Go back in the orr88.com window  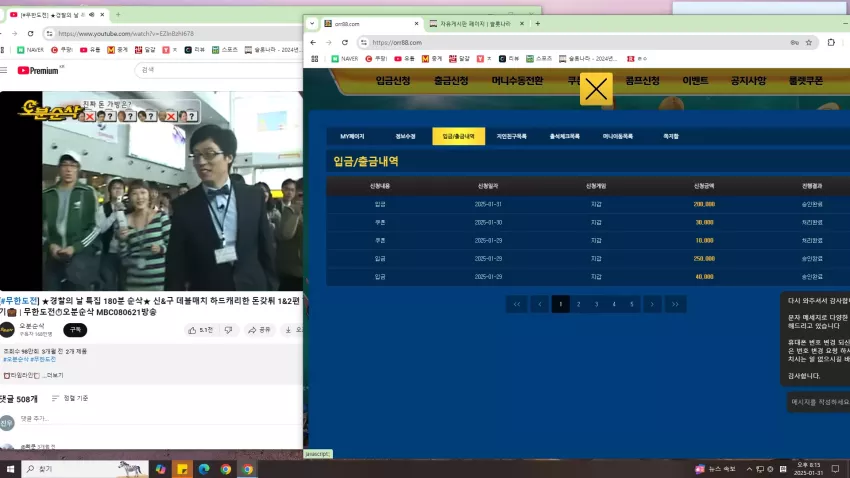tap(313, 42)
